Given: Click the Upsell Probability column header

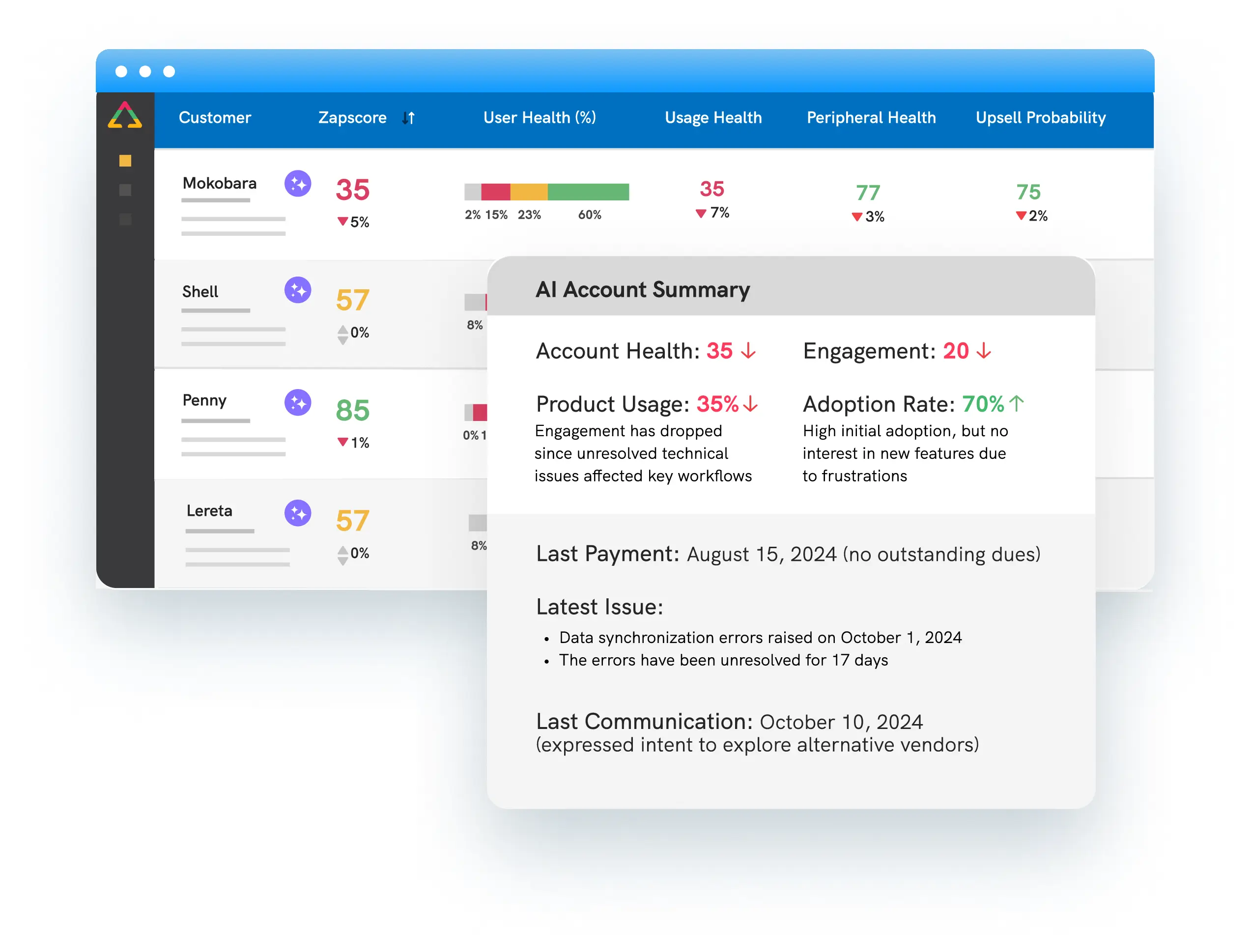Looking at the screenshot, I should coord(1041,117).
